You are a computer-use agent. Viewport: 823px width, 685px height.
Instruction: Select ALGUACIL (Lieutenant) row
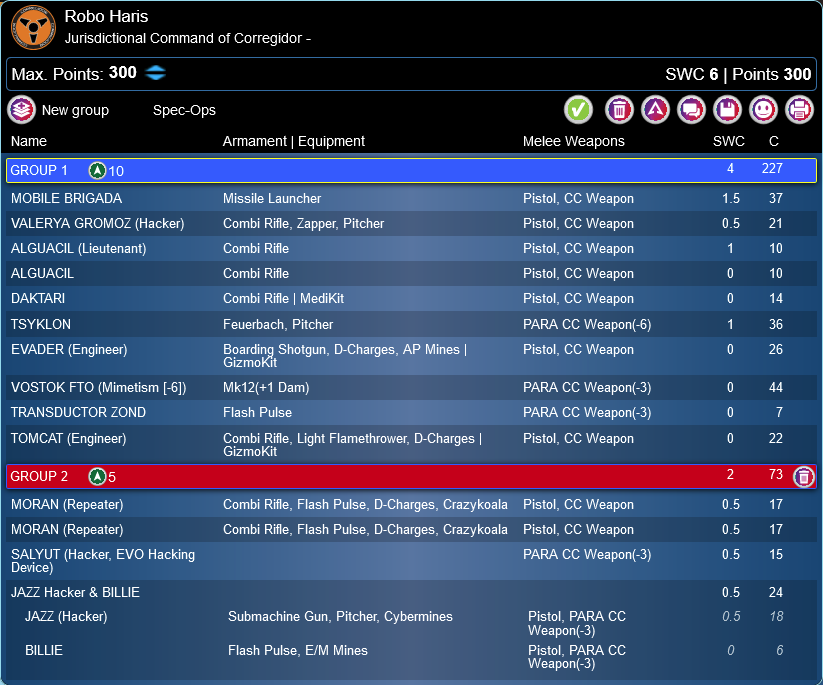coord(412,248)
